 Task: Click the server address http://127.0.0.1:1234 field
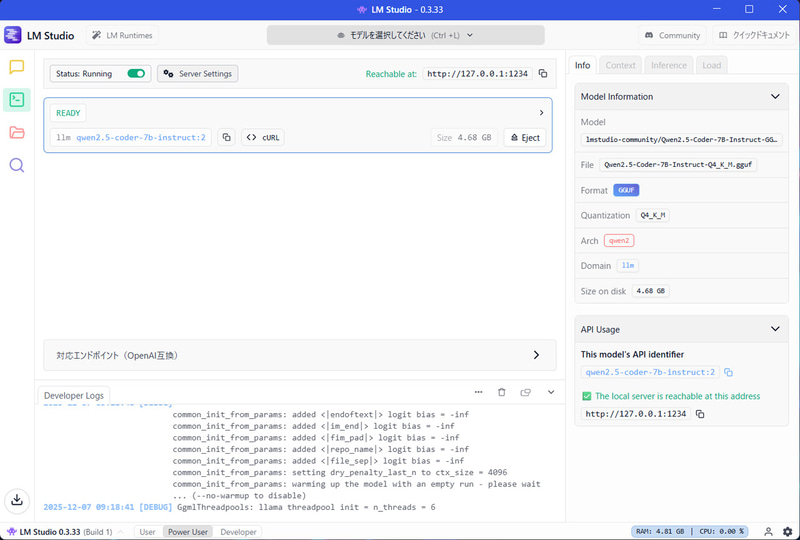478,73
